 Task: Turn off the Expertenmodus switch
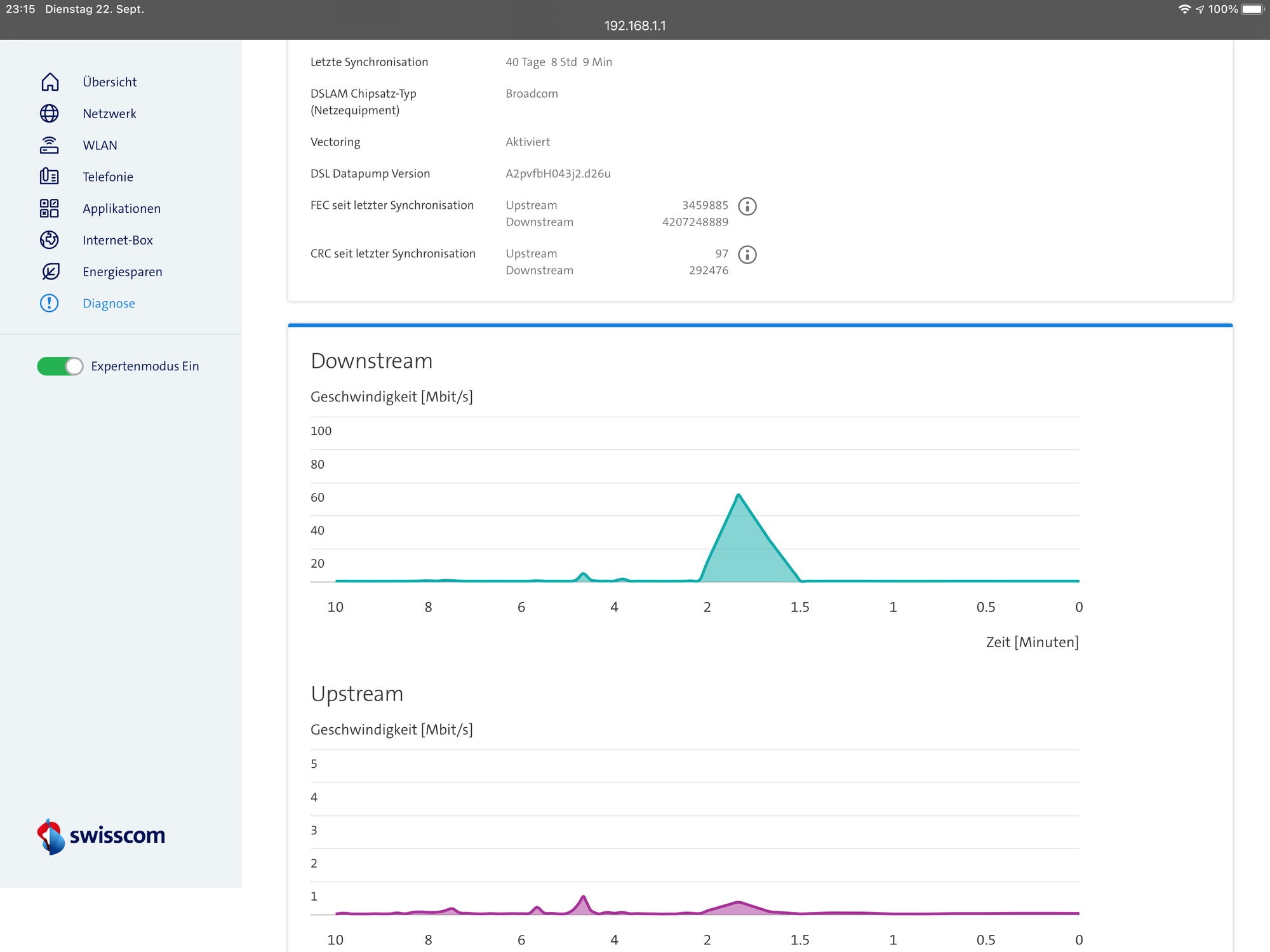tap(60, 366)
